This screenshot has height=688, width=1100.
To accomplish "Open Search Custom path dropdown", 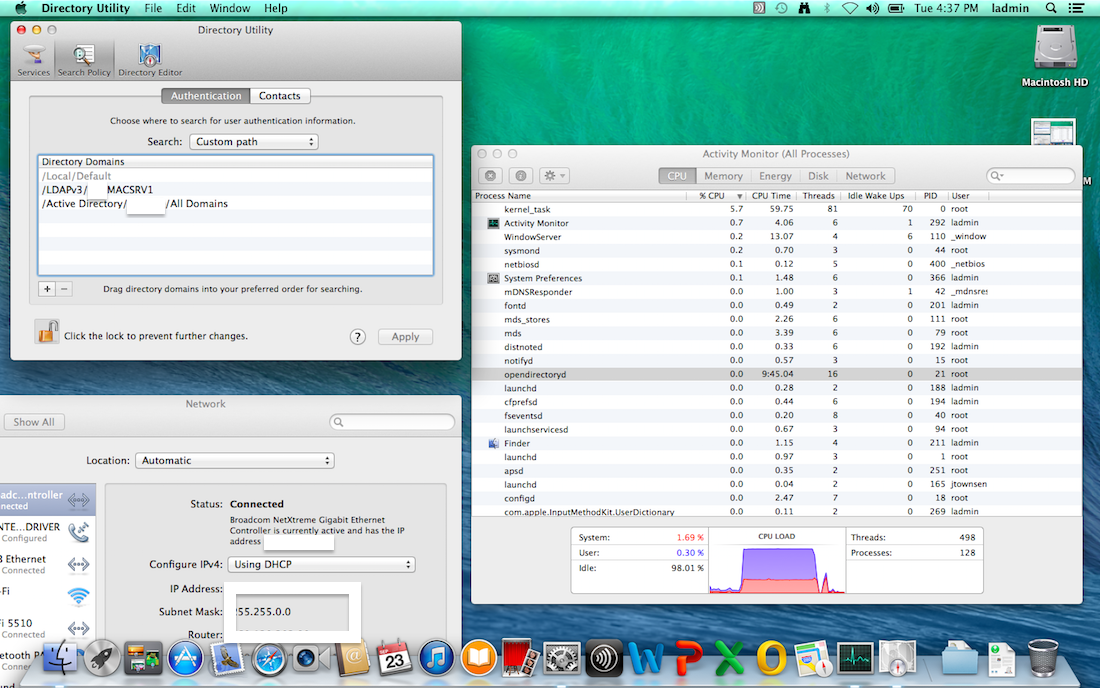I will (x=254, y=142).
